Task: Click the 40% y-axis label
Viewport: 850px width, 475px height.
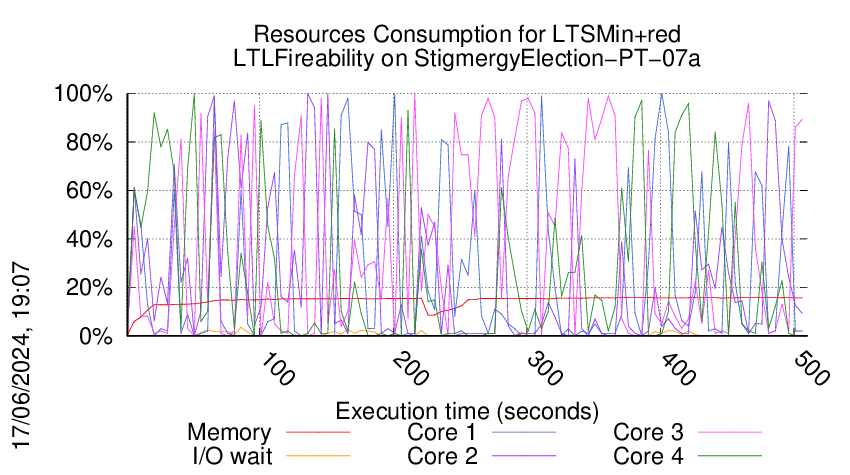Action: point(90,239)
